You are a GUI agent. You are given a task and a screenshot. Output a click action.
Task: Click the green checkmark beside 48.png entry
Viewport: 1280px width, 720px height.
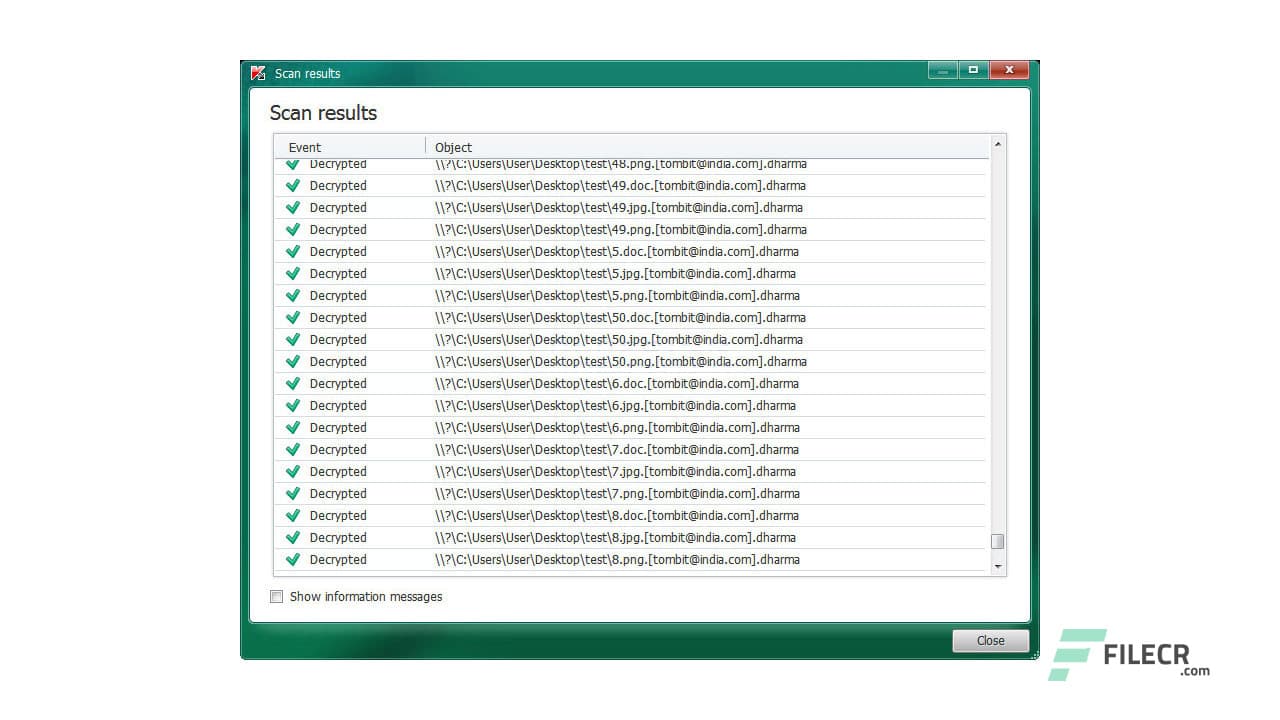point(293,163)
